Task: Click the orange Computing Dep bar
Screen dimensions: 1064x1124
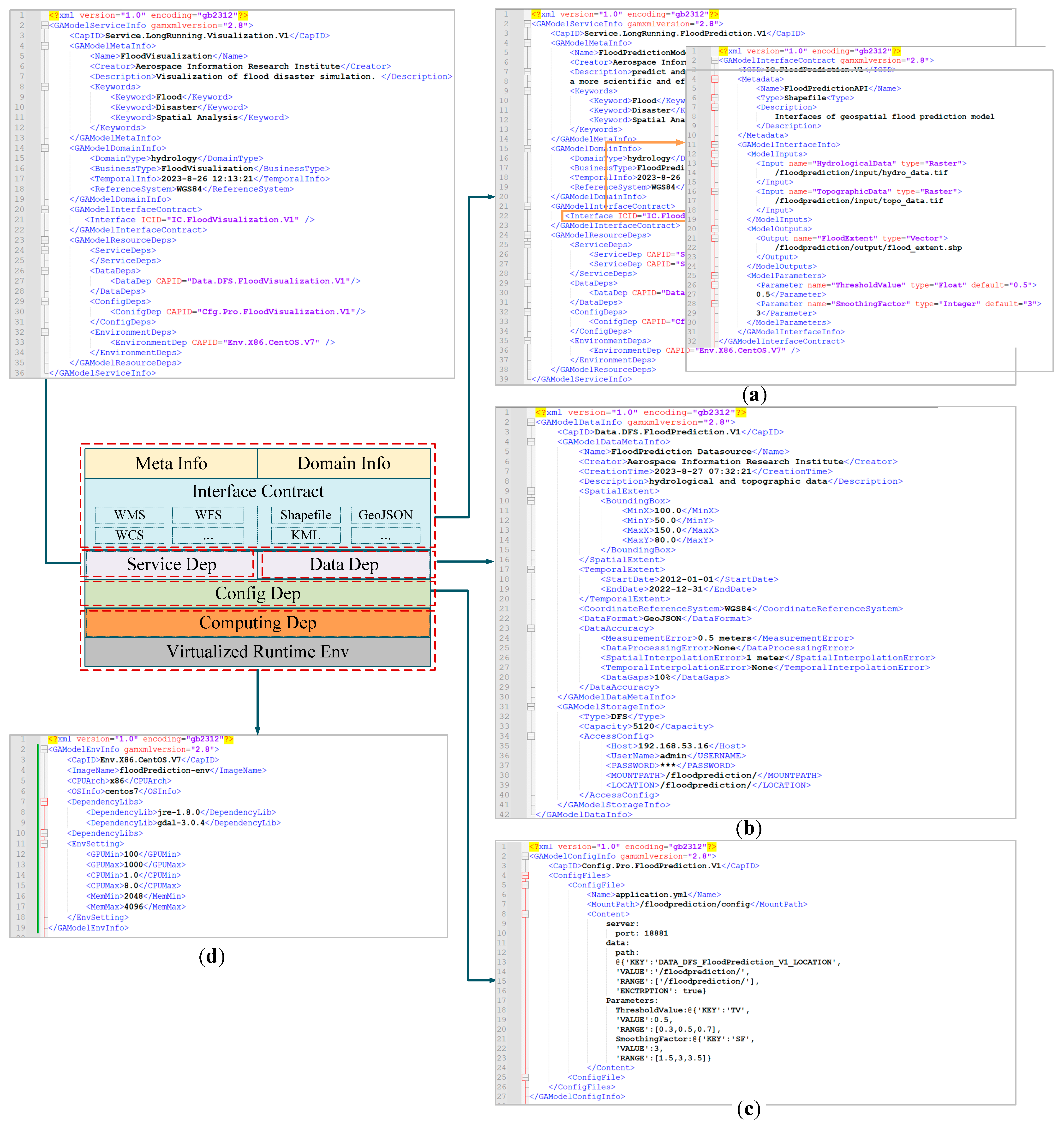Action: tap(257, 623)
